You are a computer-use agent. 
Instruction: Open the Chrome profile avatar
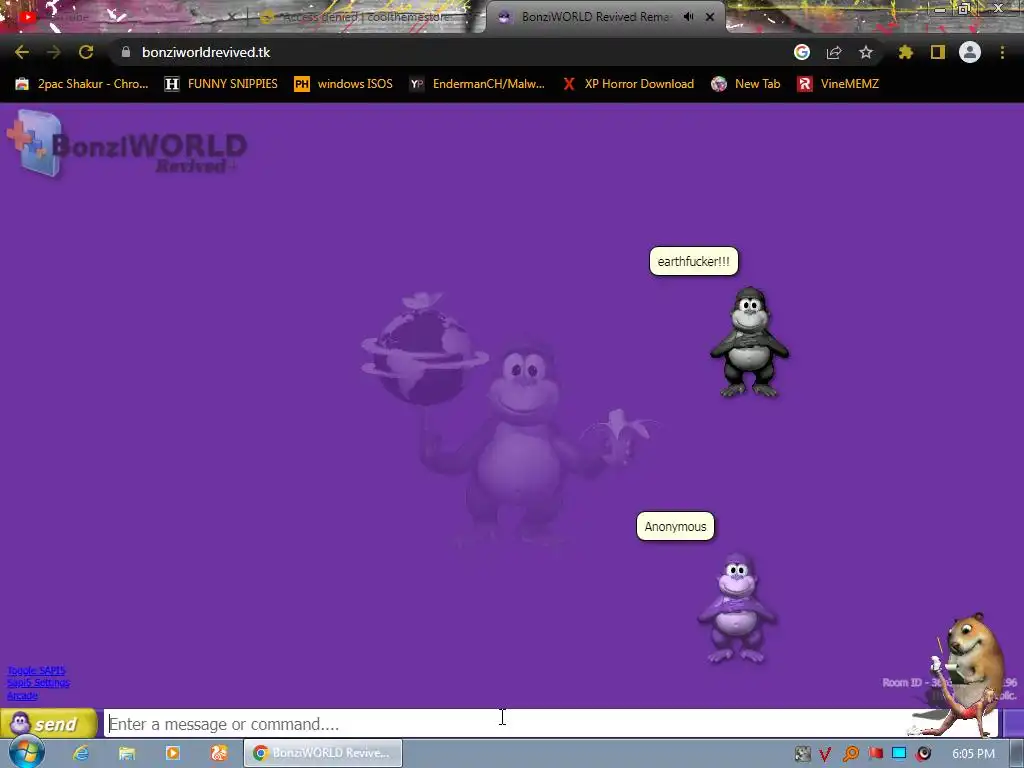click(970, 52)
